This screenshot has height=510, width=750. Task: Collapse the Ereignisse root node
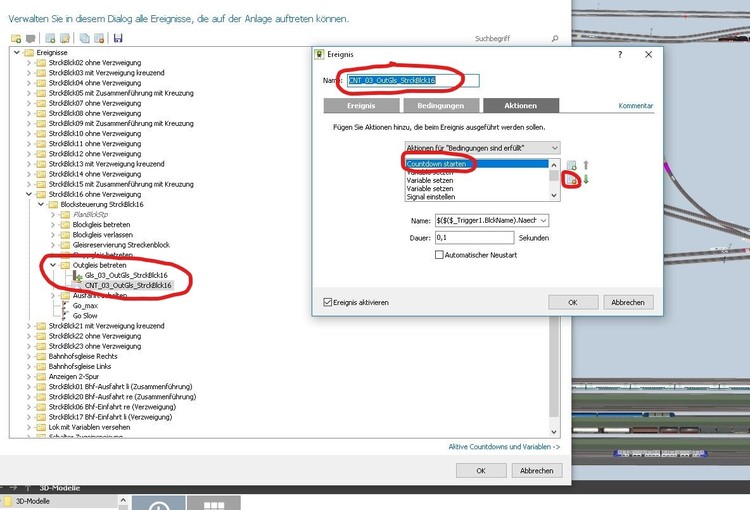17,53
